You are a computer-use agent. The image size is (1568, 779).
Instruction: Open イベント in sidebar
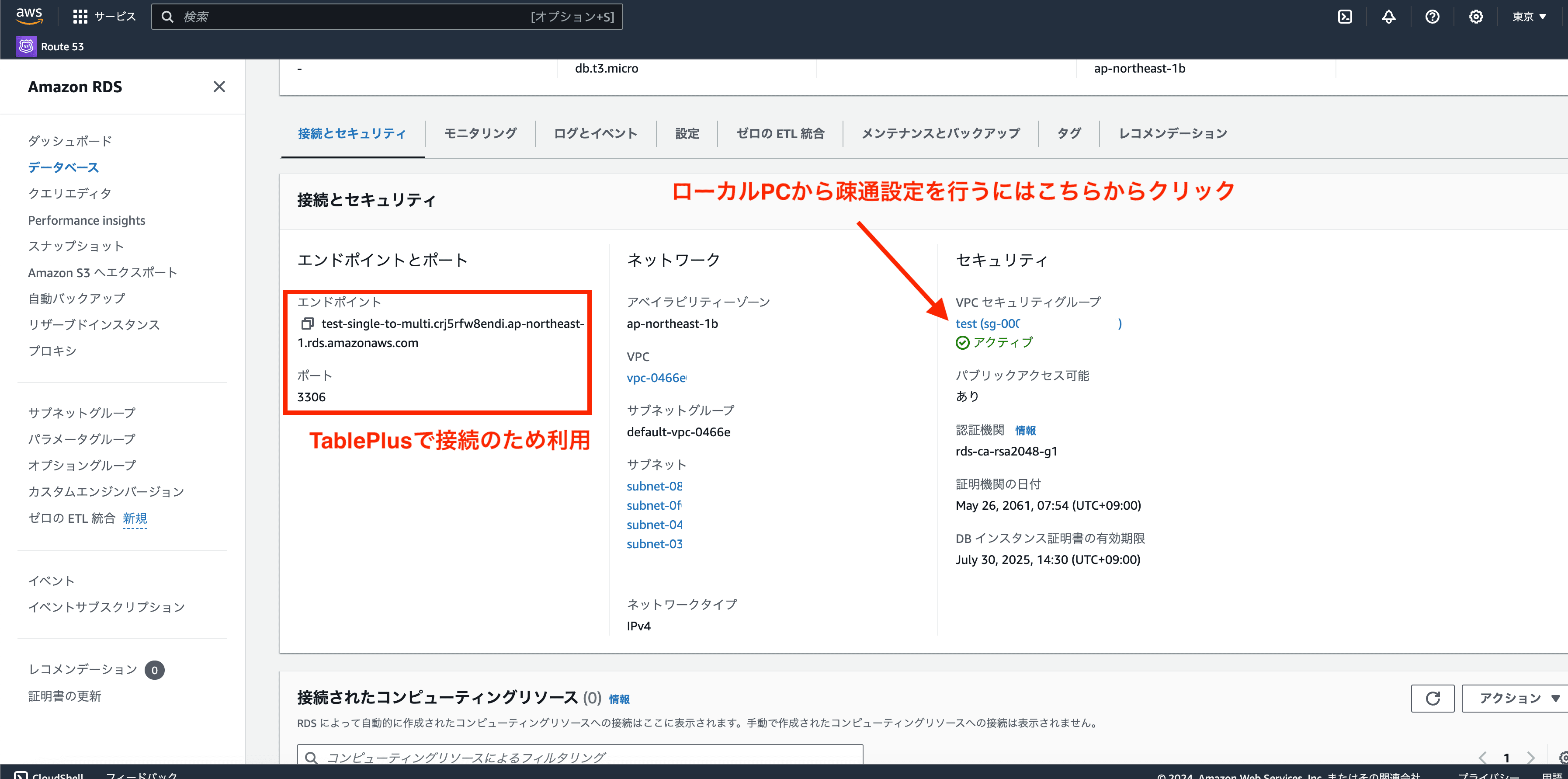point(51,581)
